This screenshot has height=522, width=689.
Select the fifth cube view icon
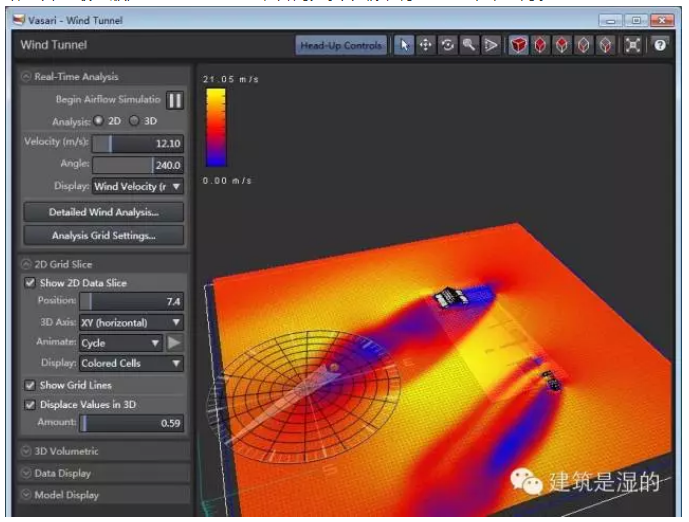(606, 45)
